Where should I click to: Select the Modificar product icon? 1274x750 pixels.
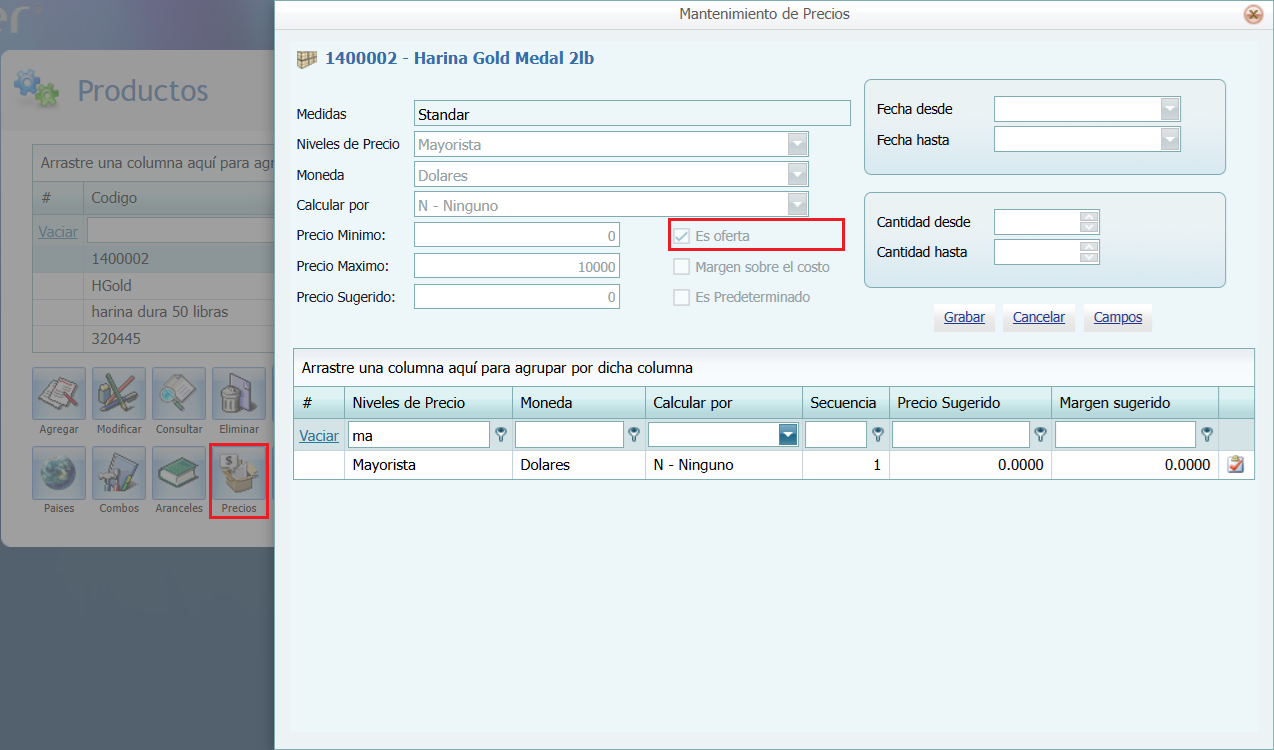[x=119, y=394]
